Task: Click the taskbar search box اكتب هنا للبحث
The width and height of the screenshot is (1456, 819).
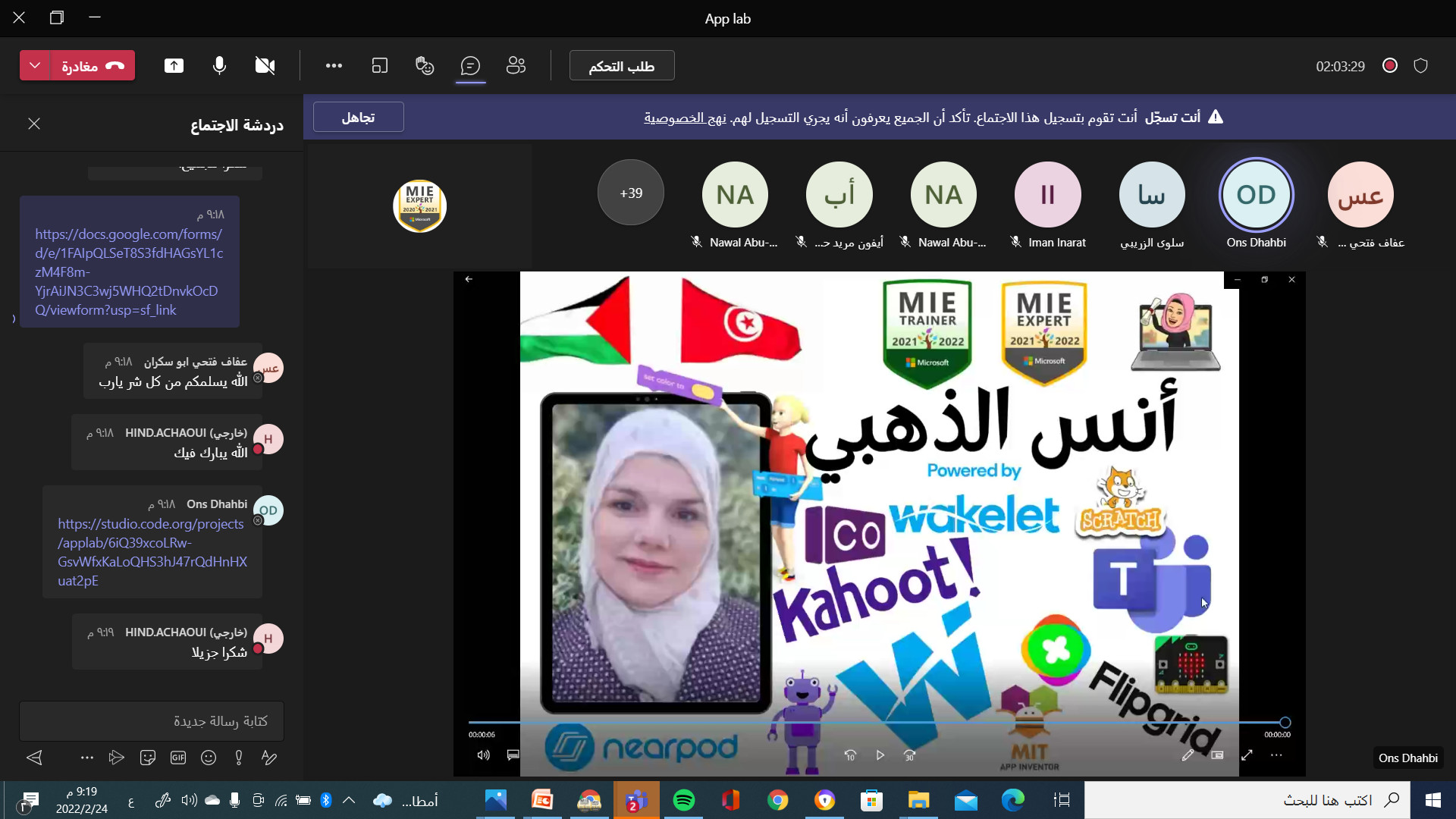Action: tap(1247, 800)
